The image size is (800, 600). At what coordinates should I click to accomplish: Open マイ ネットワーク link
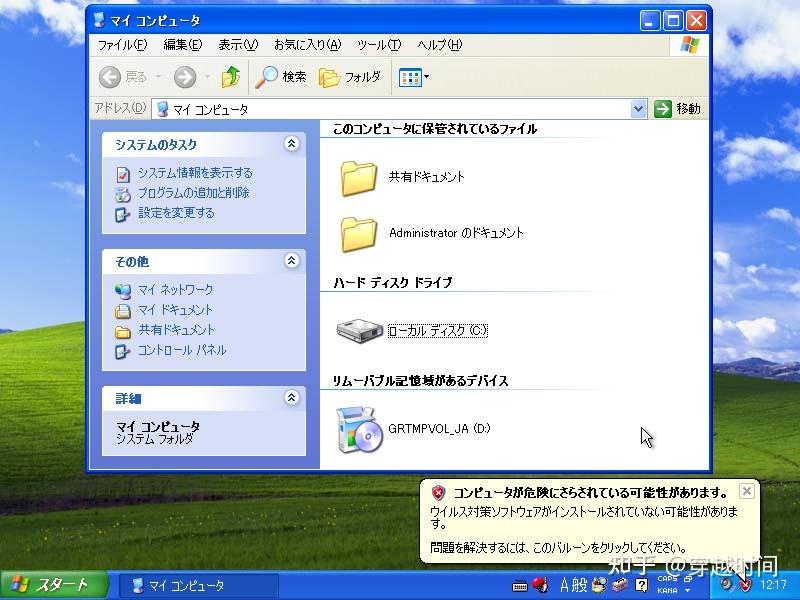coord(176,290)
